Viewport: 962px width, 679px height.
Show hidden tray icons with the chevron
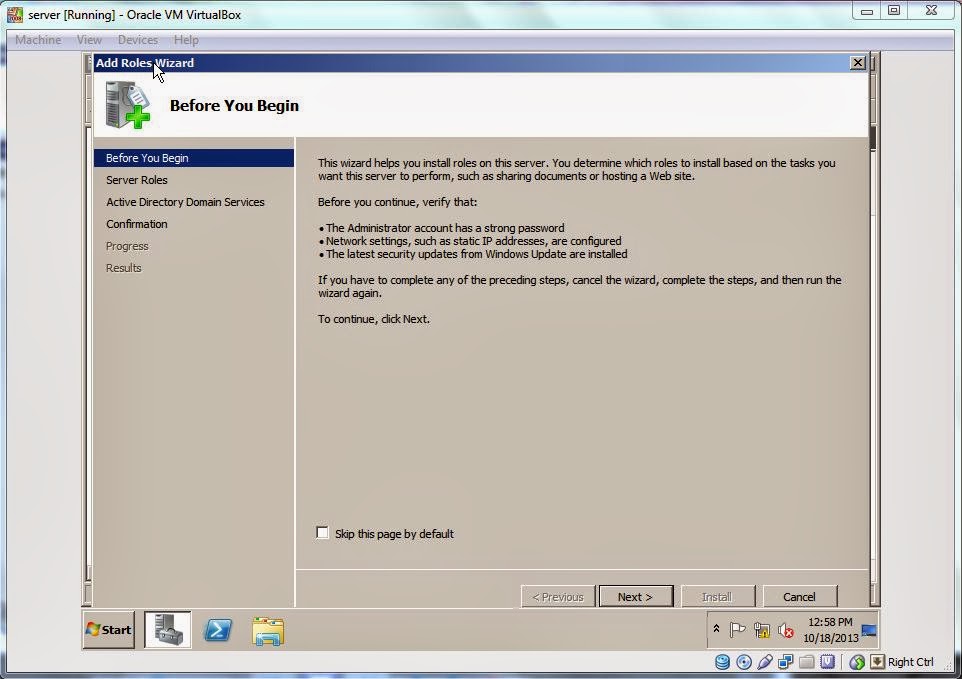coord(716,629)
